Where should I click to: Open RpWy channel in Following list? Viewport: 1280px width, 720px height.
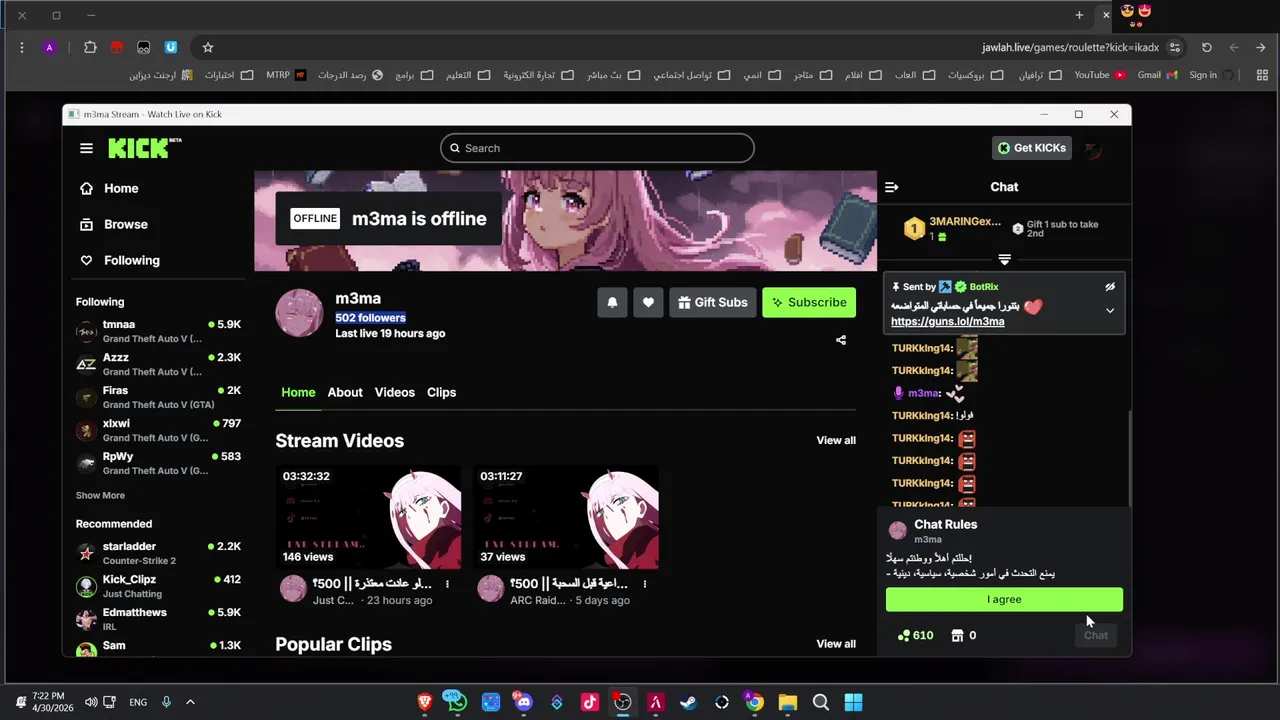(x=159, y=463)
